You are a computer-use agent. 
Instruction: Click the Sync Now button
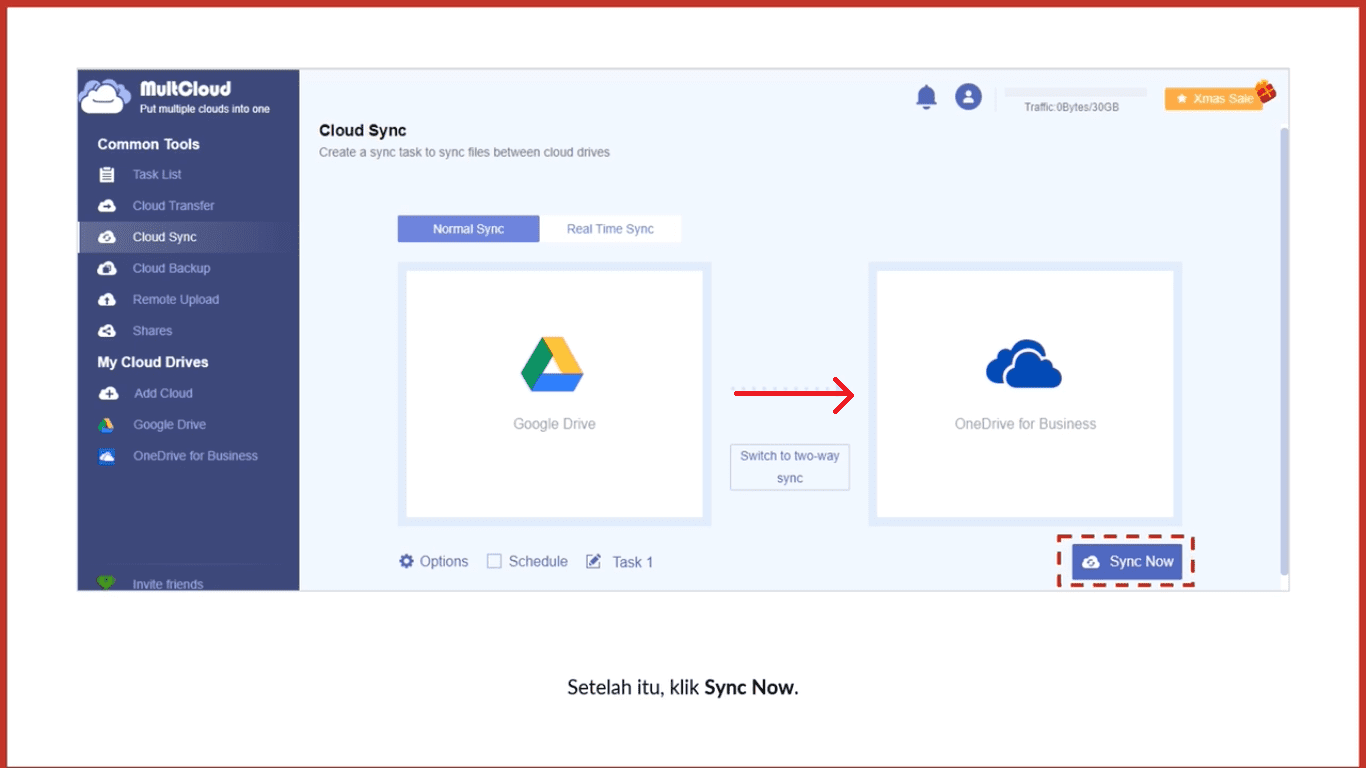1127,561
